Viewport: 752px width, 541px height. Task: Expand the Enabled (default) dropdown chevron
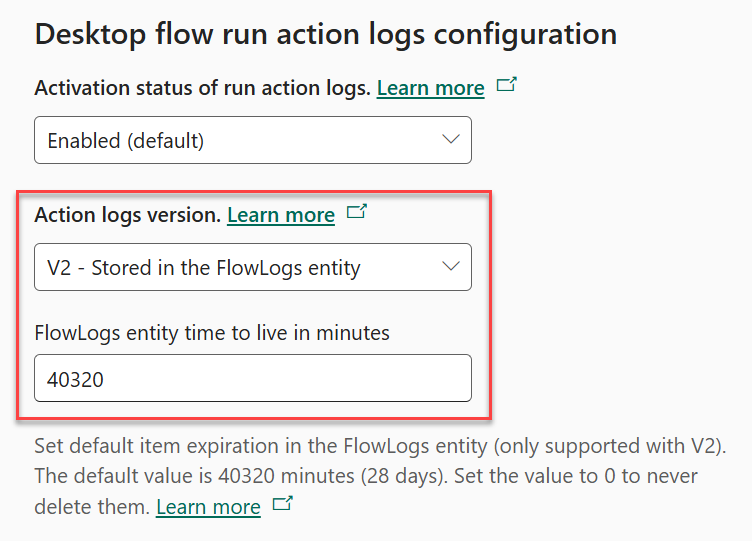coord(451,139)
